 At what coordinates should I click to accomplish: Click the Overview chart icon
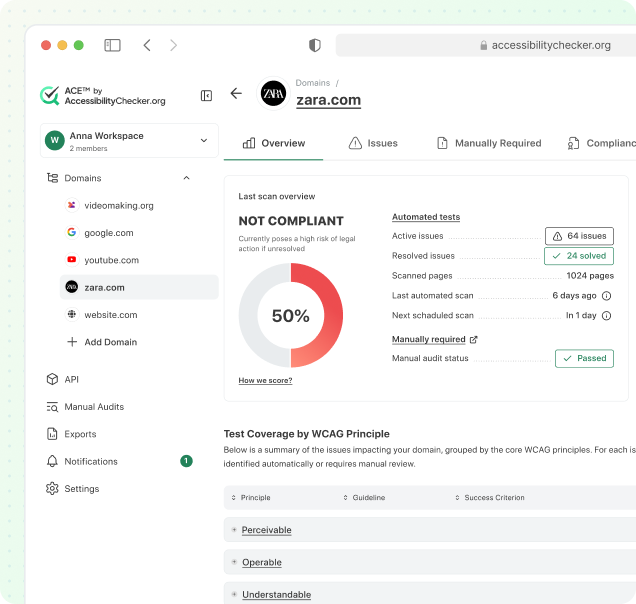click(249, 143)
